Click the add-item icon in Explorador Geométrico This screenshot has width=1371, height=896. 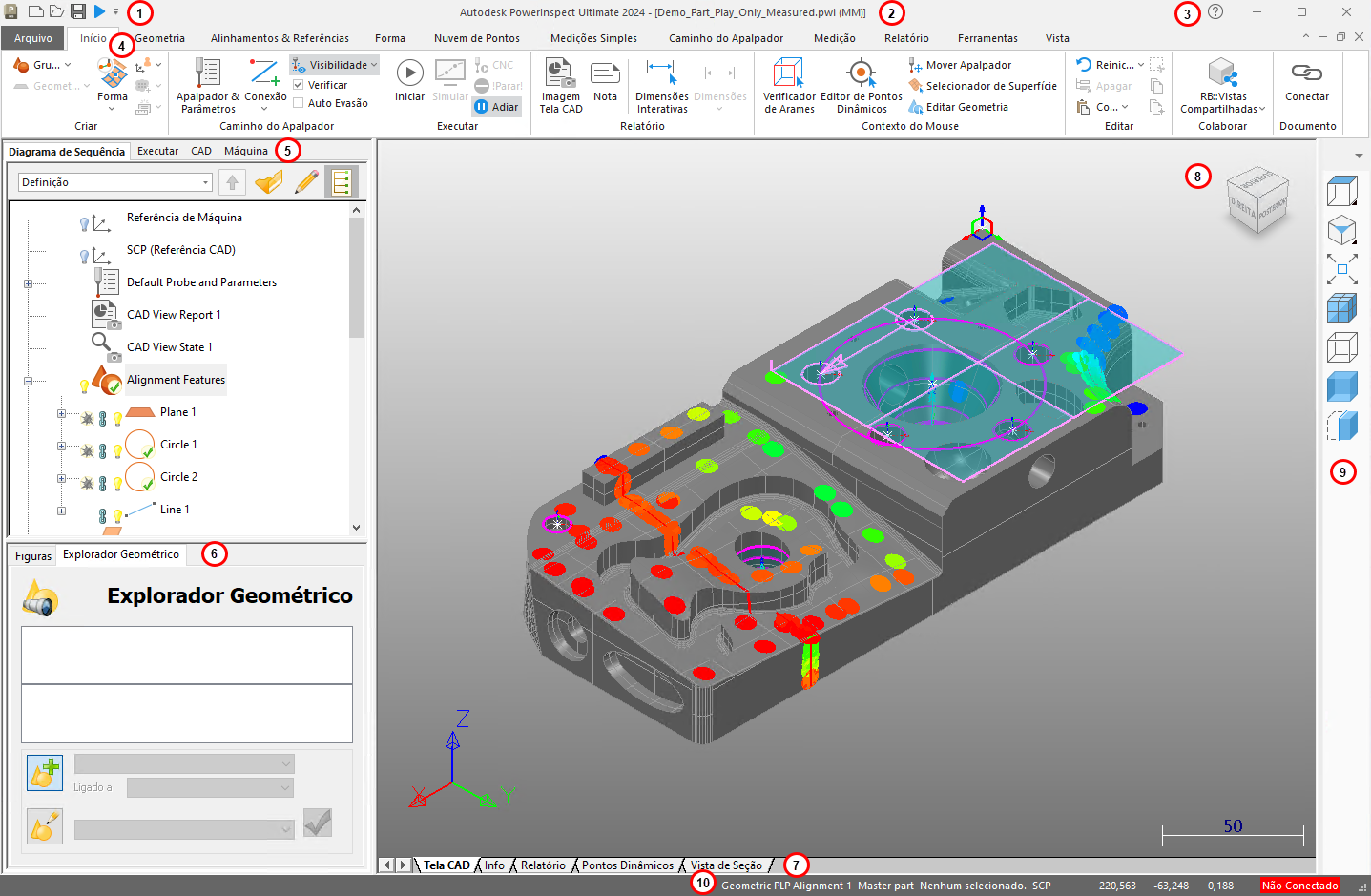click(x=45, y=772)
